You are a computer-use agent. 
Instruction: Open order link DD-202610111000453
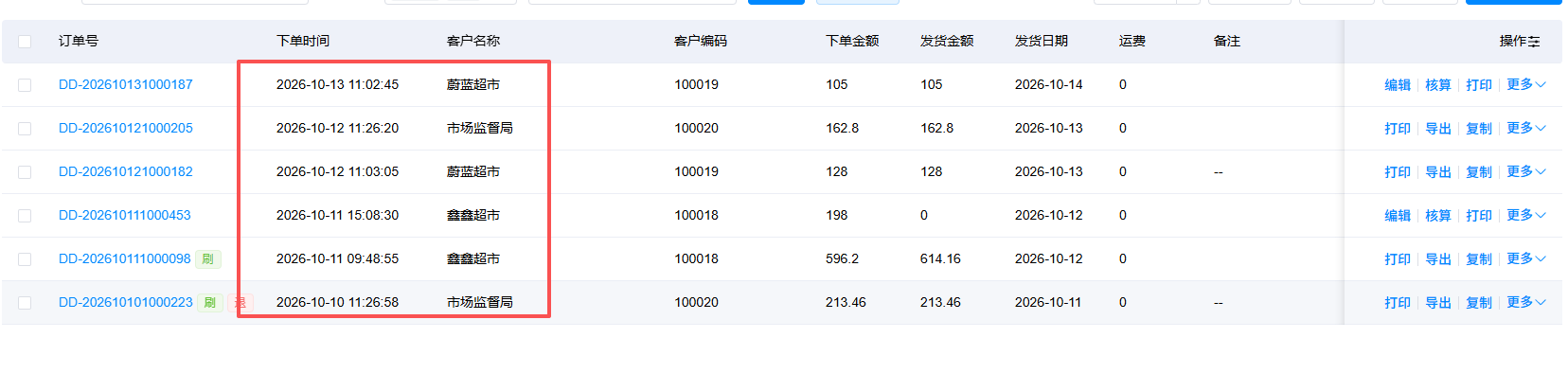click(125, 215)
